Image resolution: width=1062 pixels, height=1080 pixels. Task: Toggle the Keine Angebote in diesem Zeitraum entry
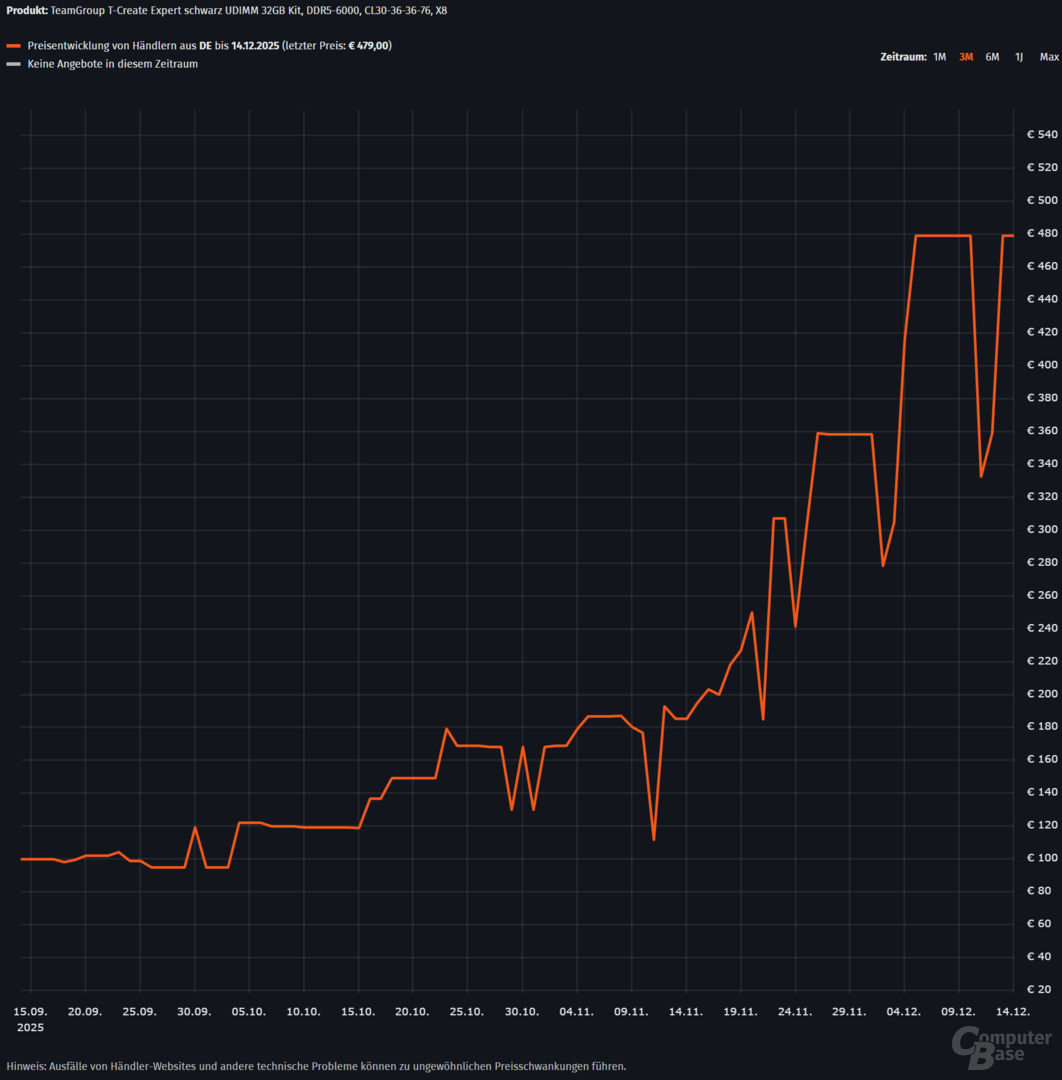coord(112,64)
